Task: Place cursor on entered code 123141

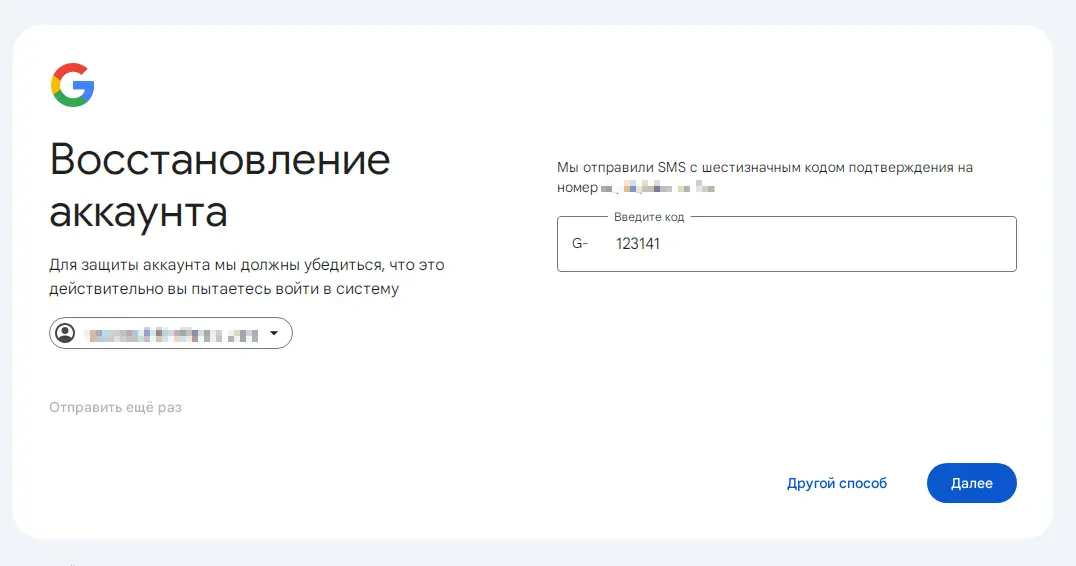Action: pos(638,244)
